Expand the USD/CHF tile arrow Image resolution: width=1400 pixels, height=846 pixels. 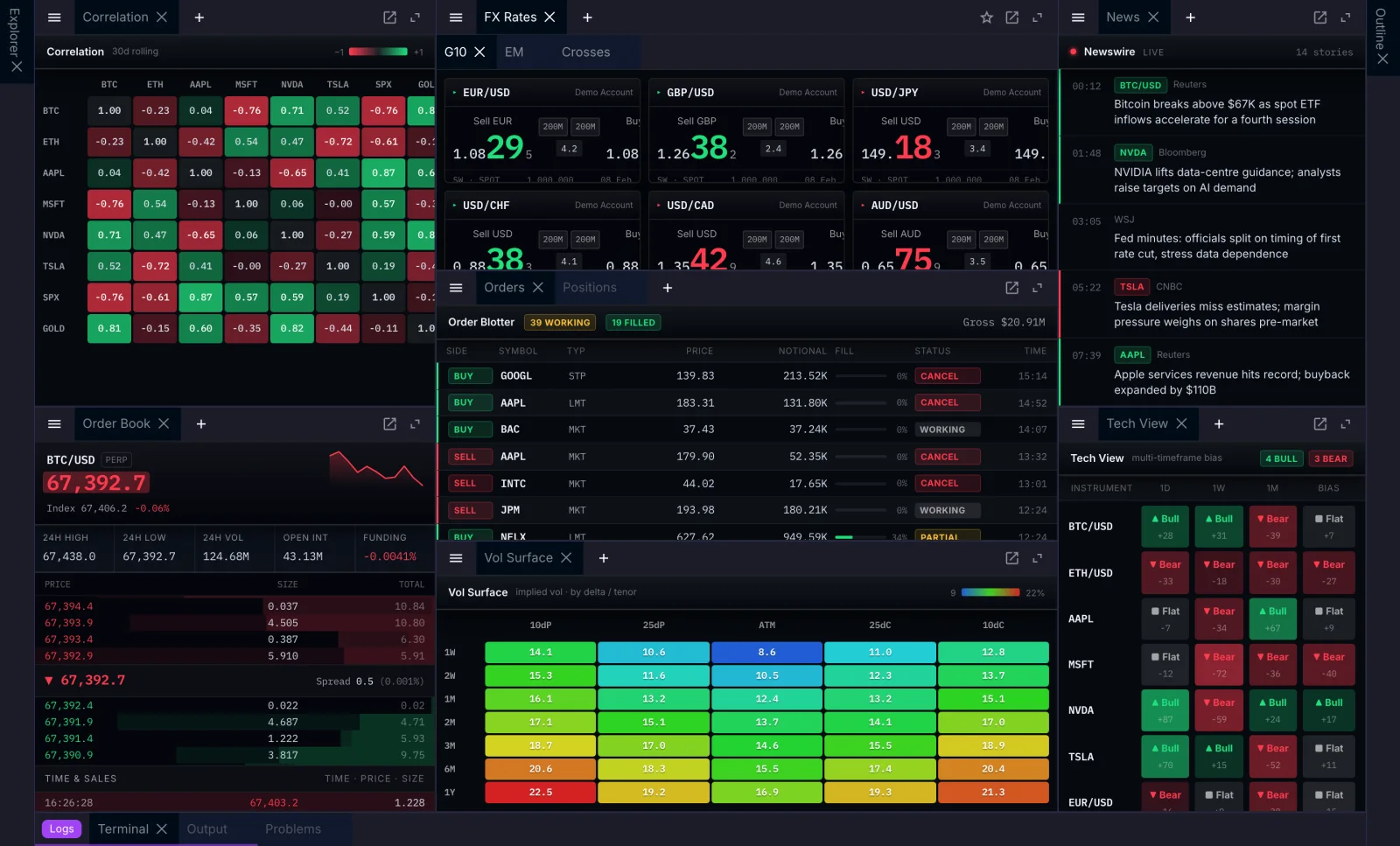click(454, 206)
